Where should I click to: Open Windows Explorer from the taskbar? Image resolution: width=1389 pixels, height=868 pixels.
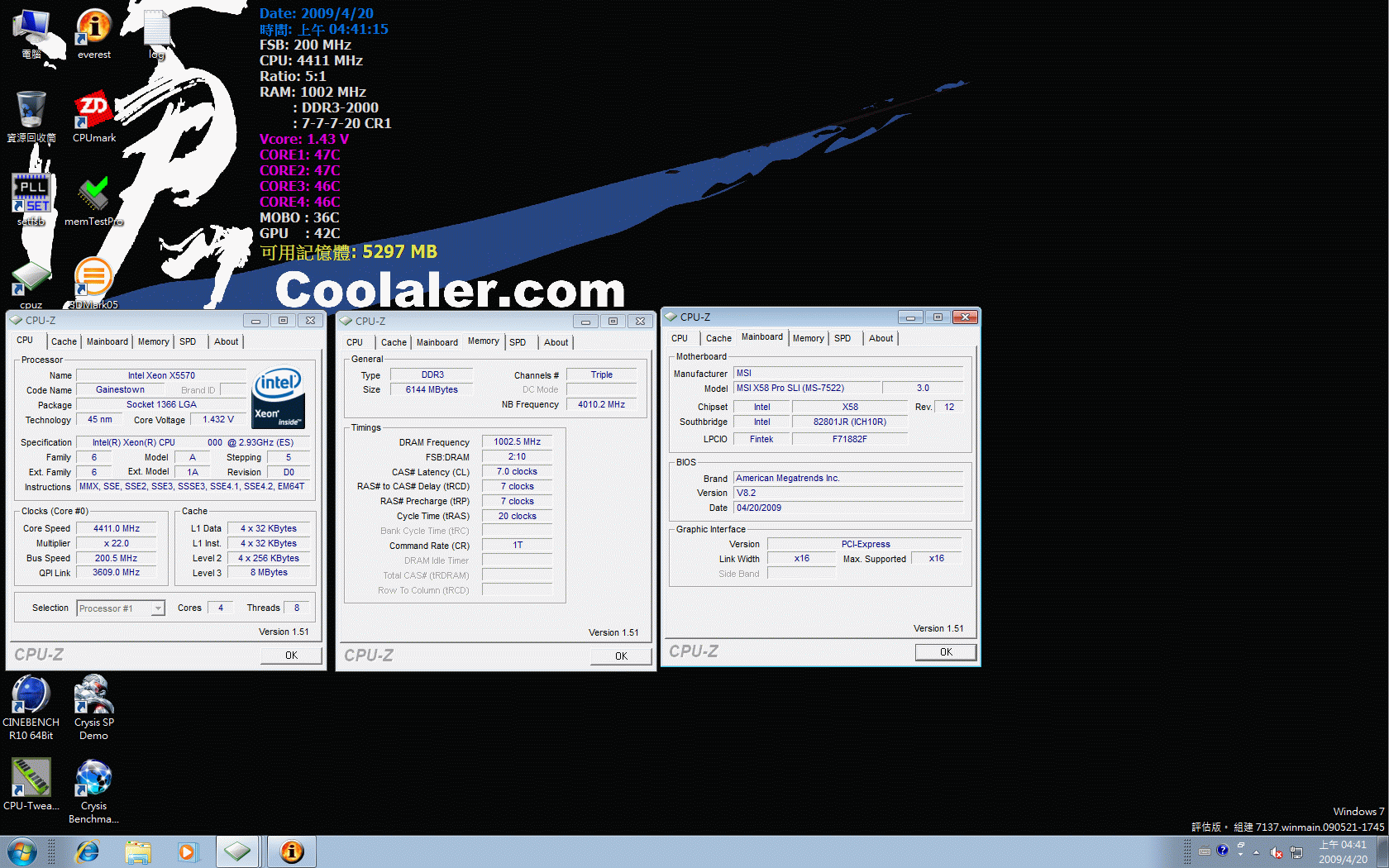[138, 851]
